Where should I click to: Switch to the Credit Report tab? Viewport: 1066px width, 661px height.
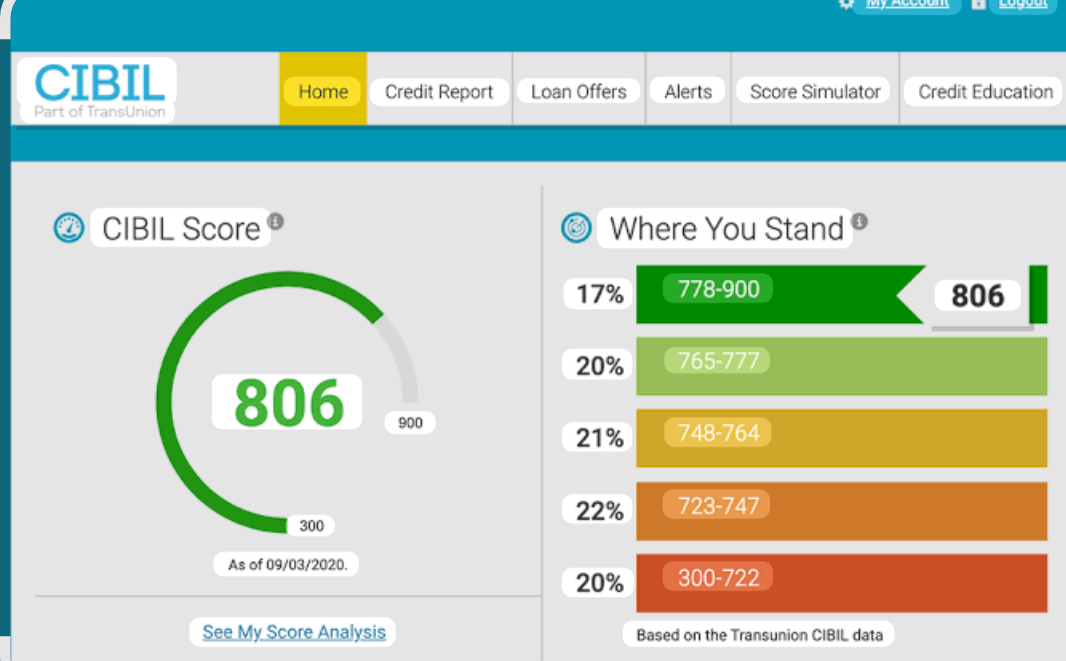439,91
